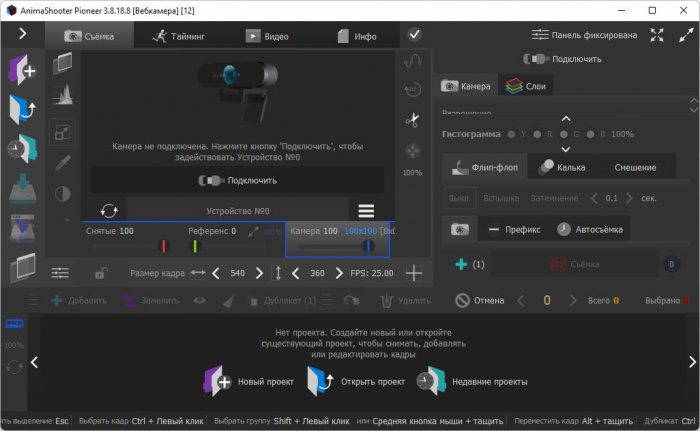
Task: Open the Видео tab
Action: pos(267,36)
